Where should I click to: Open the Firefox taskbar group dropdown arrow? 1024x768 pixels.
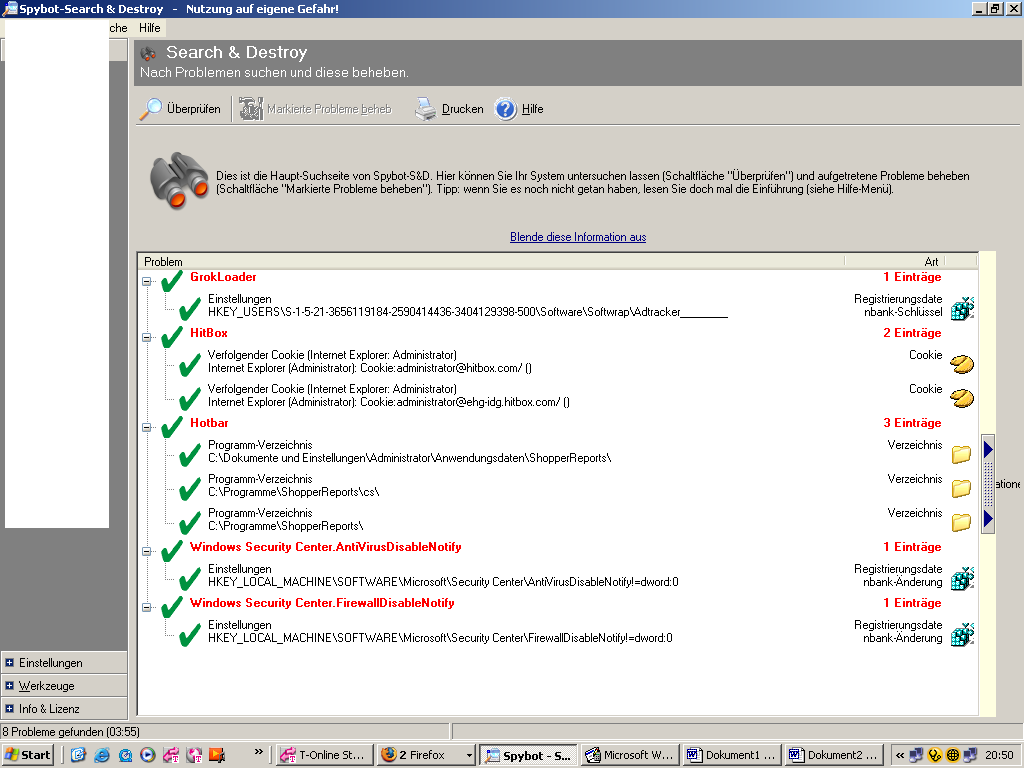[469, 756]
